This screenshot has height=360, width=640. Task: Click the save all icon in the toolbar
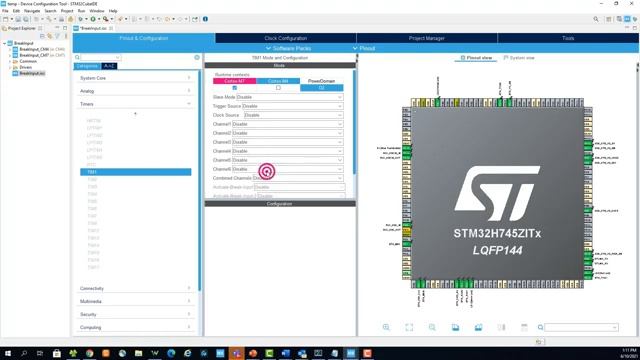coord(26,19)
